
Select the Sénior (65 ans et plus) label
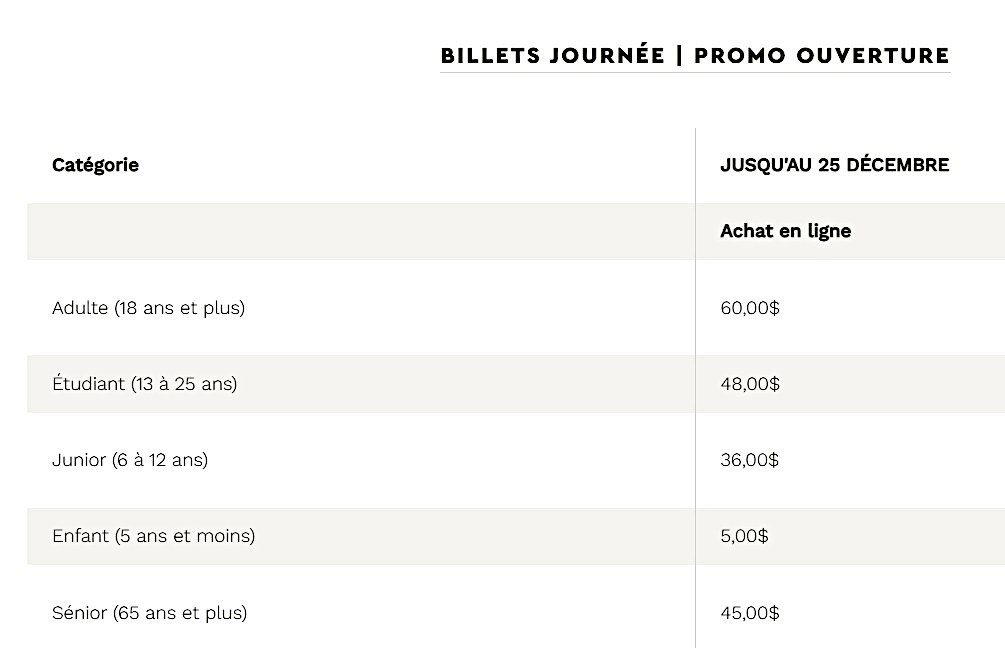tap(149, 612)
